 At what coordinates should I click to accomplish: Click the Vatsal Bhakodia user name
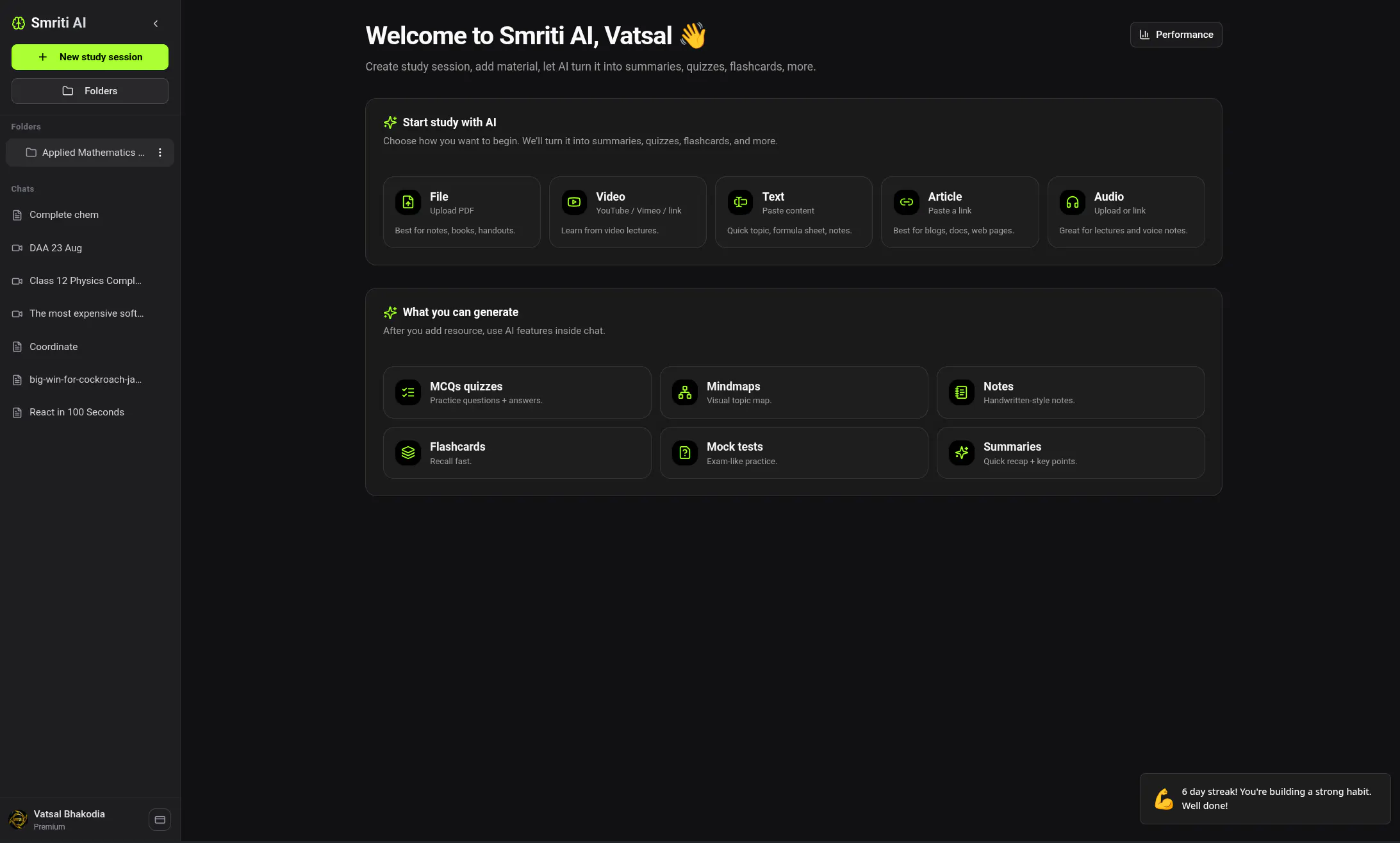click(69, 814)
